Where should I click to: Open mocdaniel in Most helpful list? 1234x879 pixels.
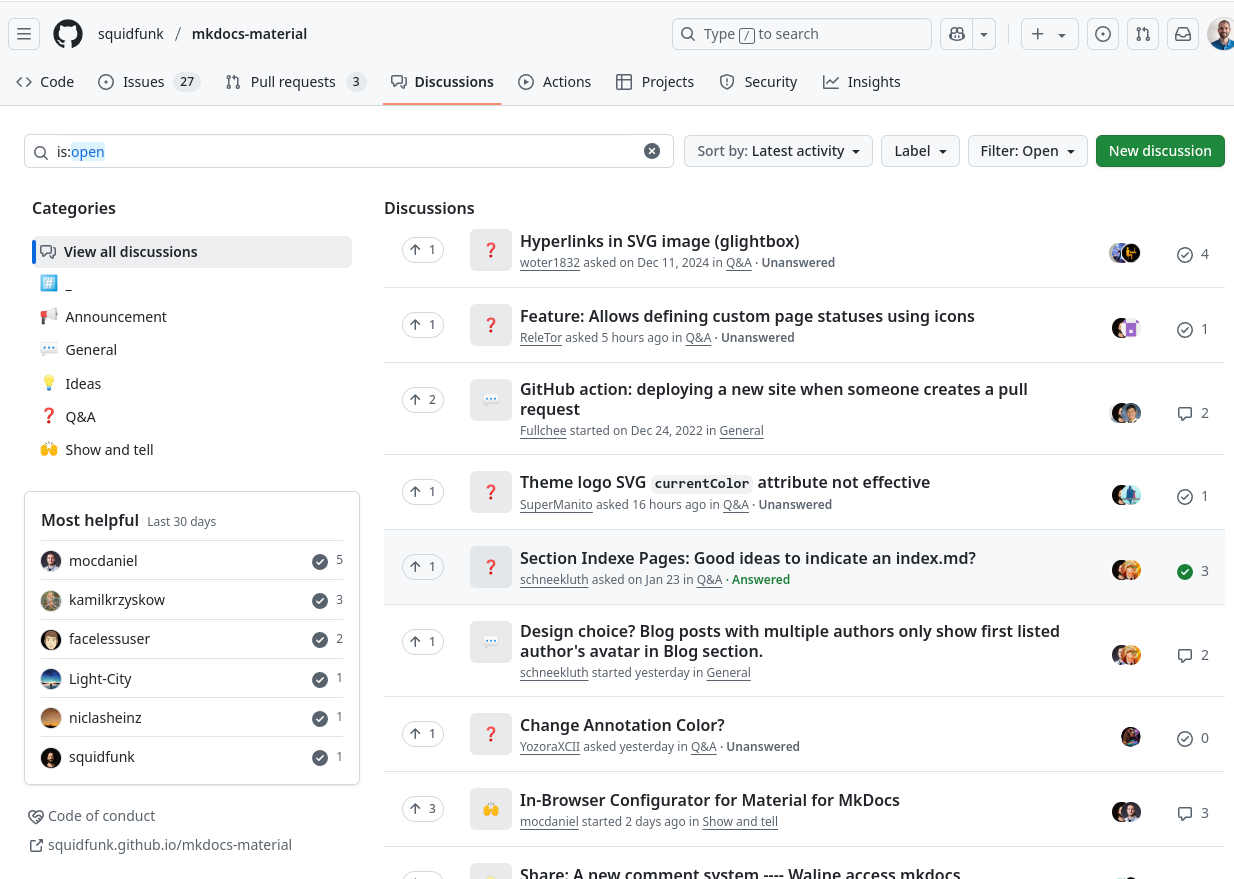103,561
